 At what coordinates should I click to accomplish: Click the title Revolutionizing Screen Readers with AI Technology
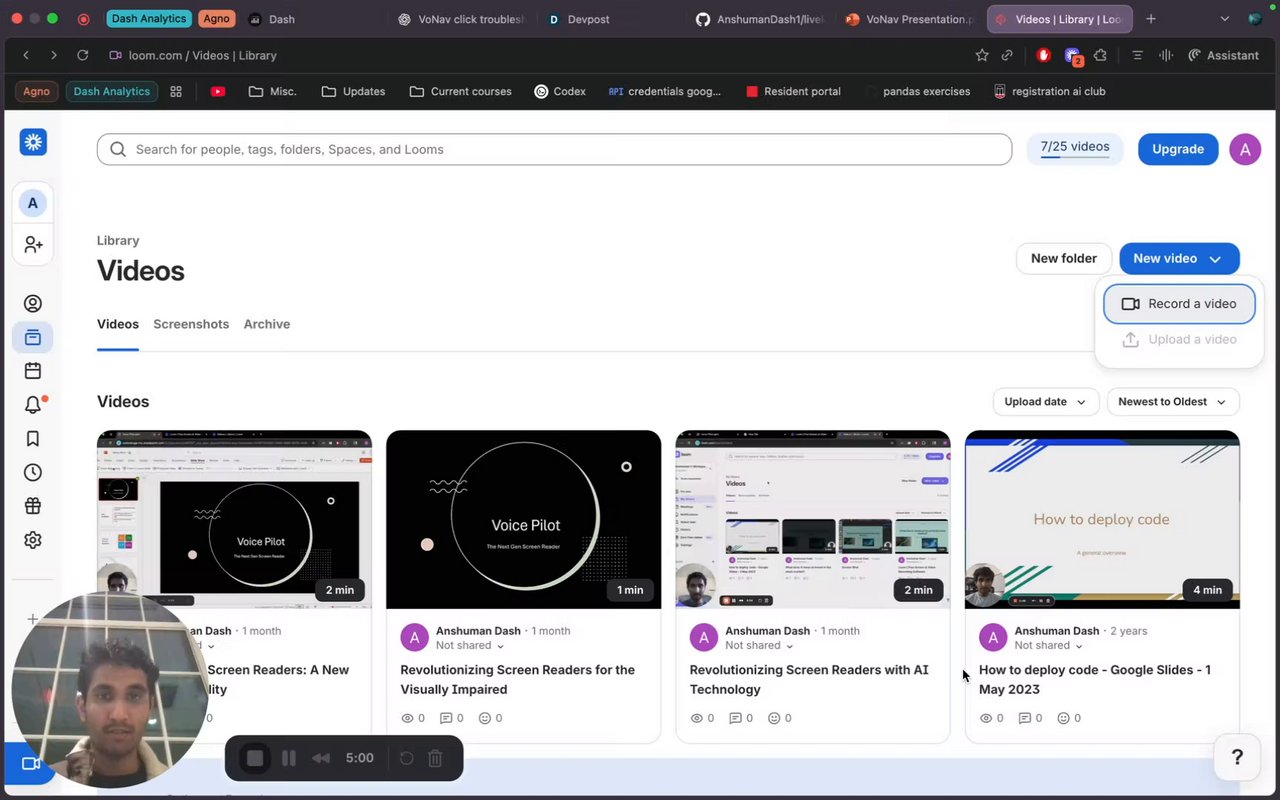point(809,680)
